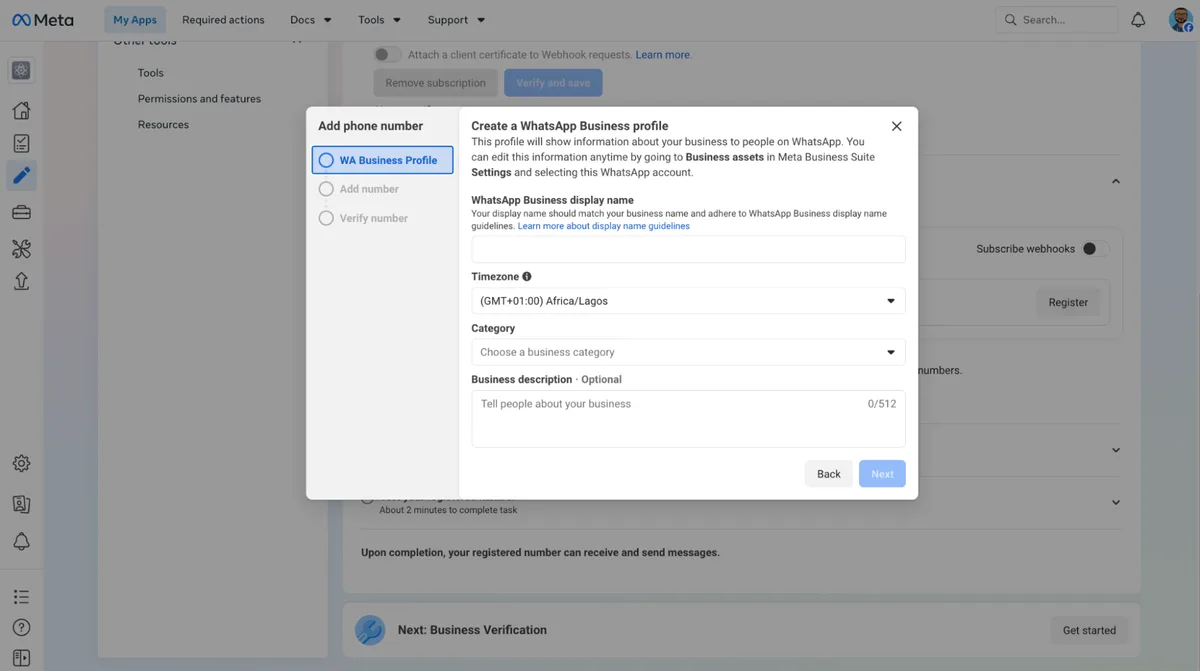
Task: Click the upload arrow icon in sidebar
Action: tap(21, 281)
